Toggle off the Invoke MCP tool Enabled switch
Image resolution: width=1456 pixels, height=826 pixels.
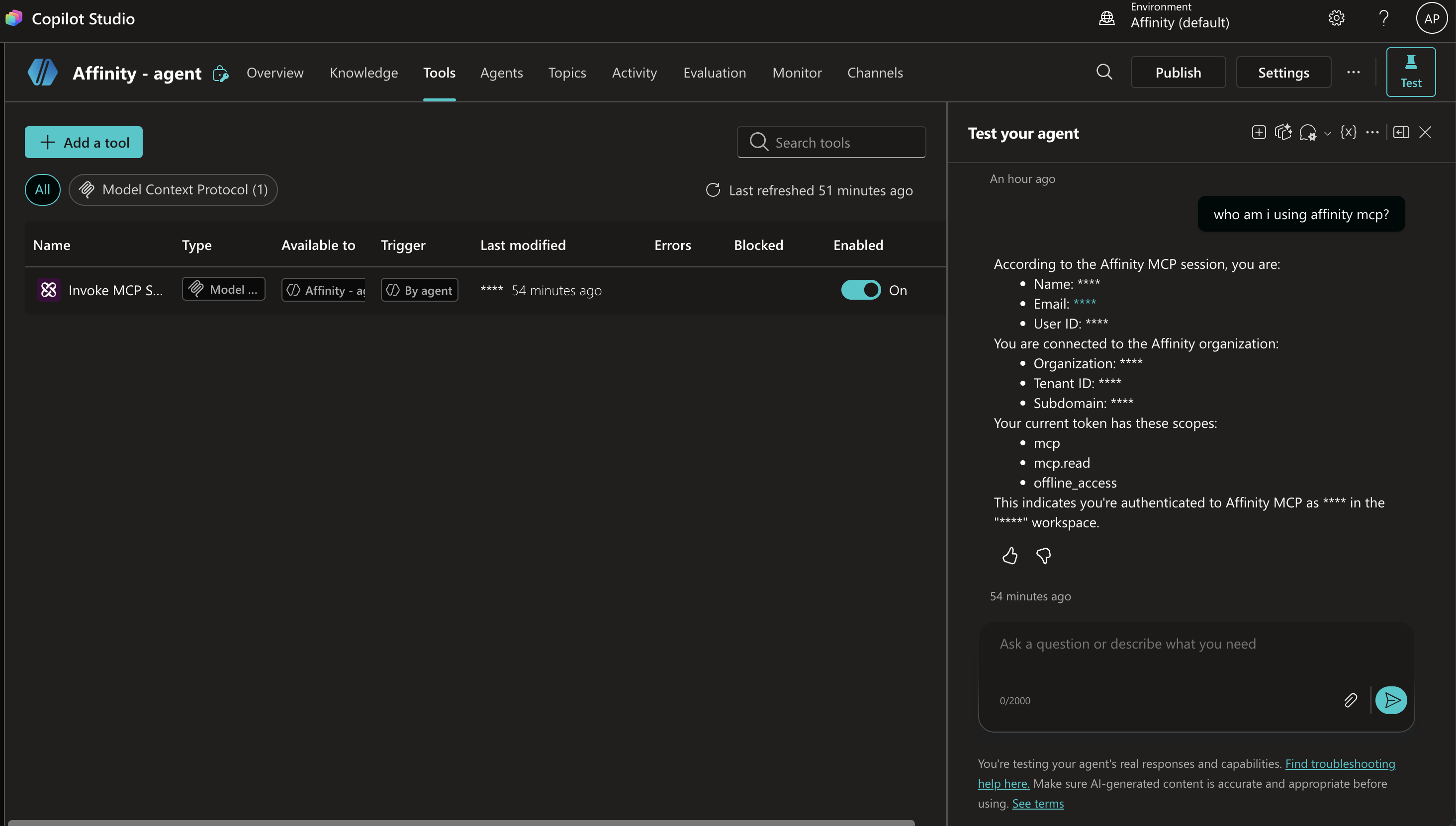click(861, 290)
